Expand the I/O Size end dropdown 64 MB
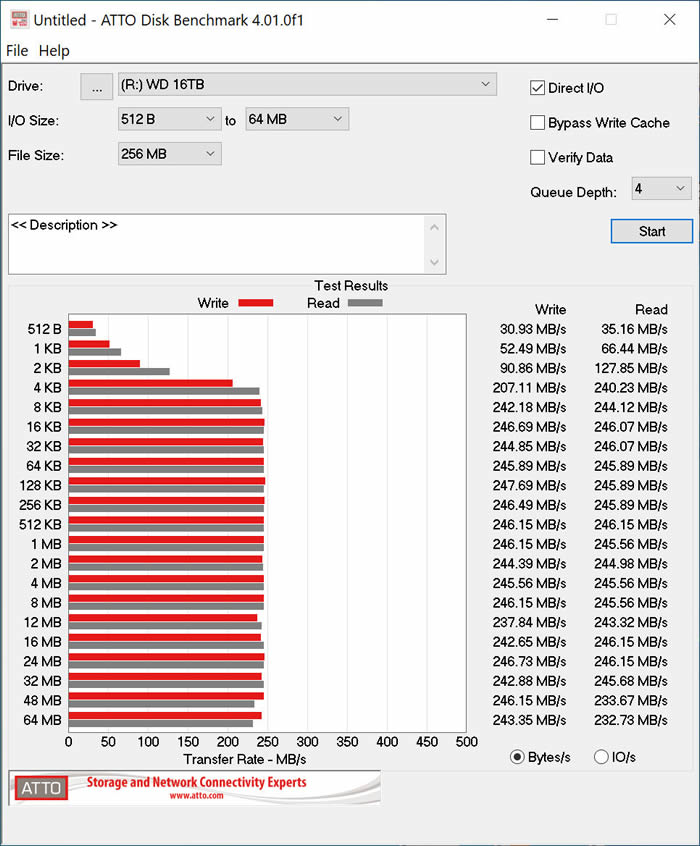700x846 pixels. point(297,119)
